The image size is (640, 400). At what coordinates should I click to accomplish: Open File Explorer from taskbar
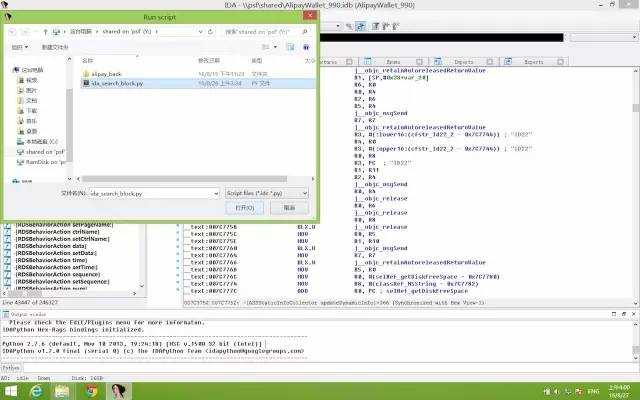point(62,391)
